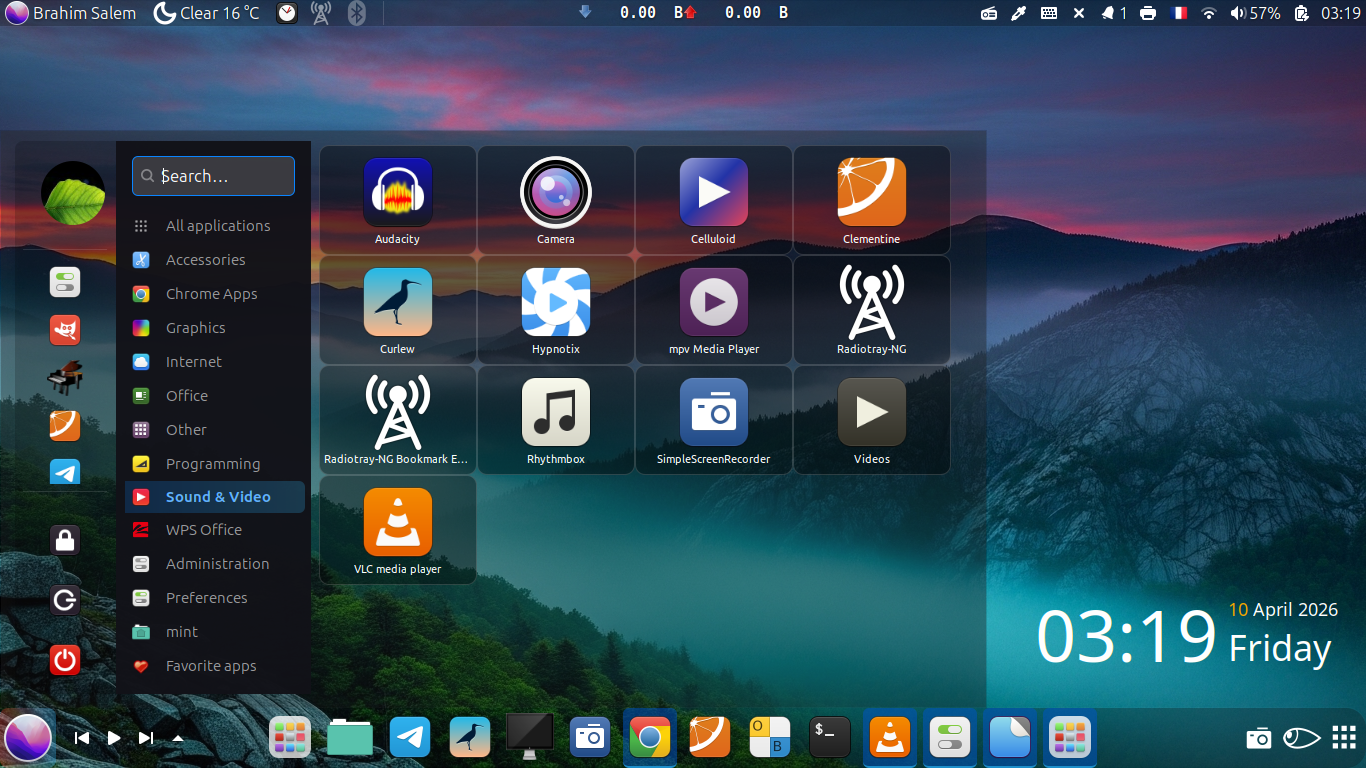Open the volume applet showing 57%
The height and width of the screenshot is (768, 1366).
[1255, 13]
